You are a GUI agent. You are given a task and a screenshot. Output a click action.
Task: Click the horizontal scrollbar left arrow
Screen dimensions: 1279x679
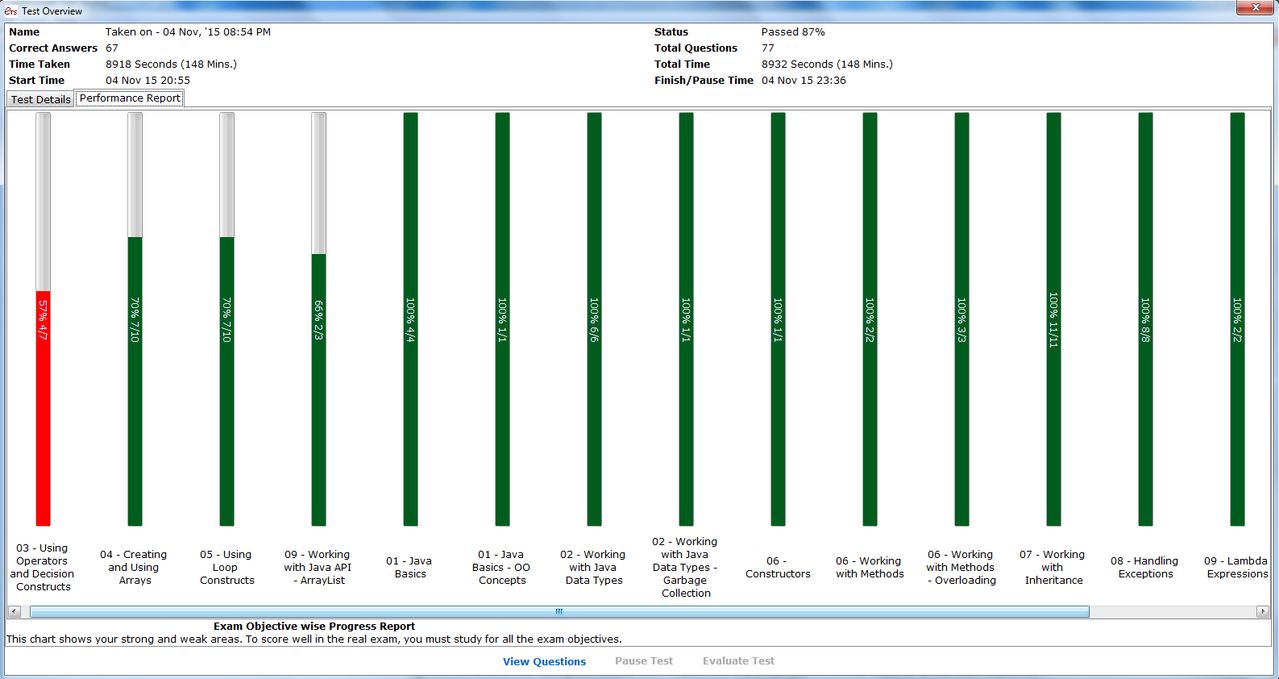tap(14, 611)
